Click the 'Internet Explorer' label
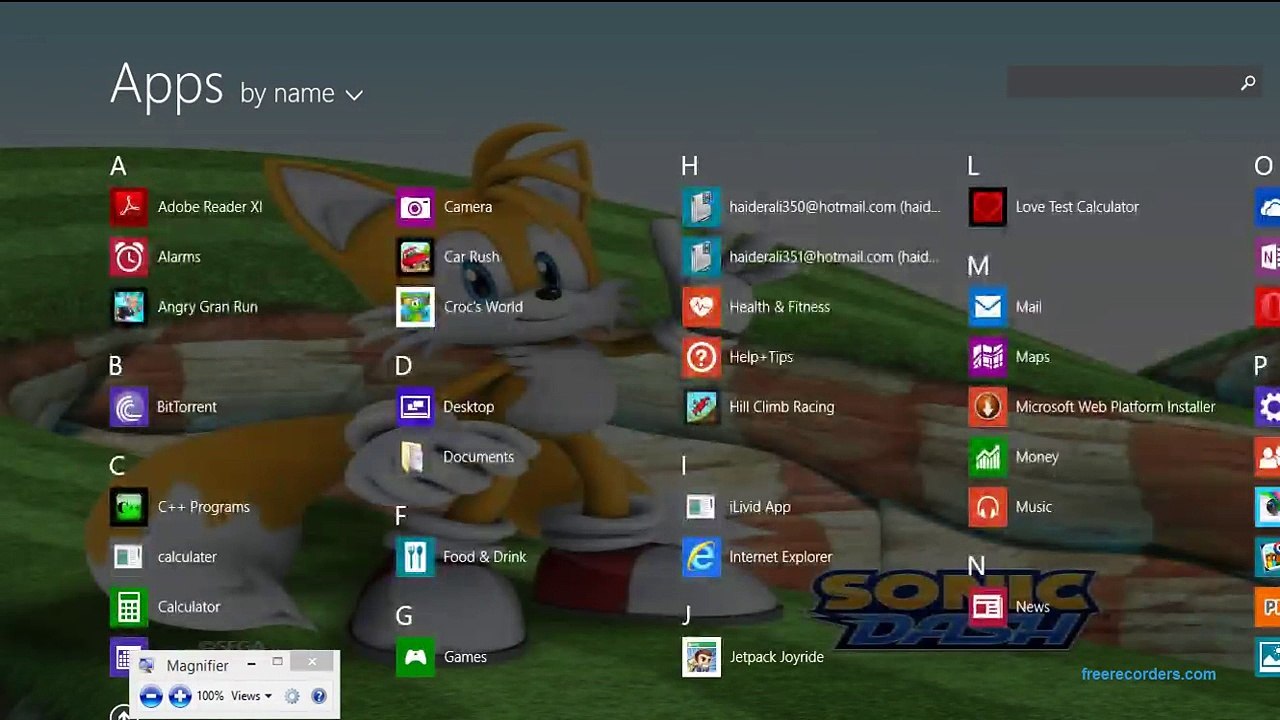This screenshot has height=720, width=1280. pyautogui.click(x=781, y=557)
